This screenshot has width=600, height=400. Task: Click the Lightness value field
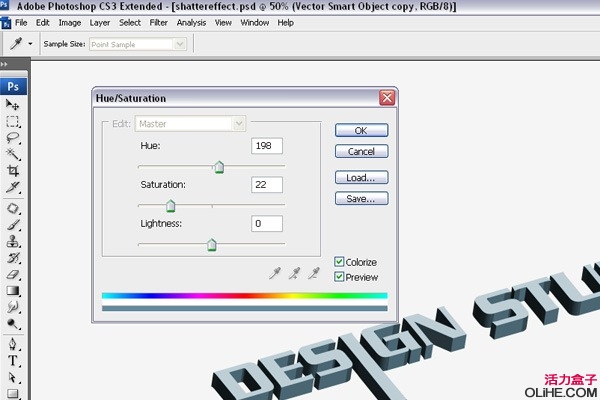pyautogui.click(x=267, y=224)
